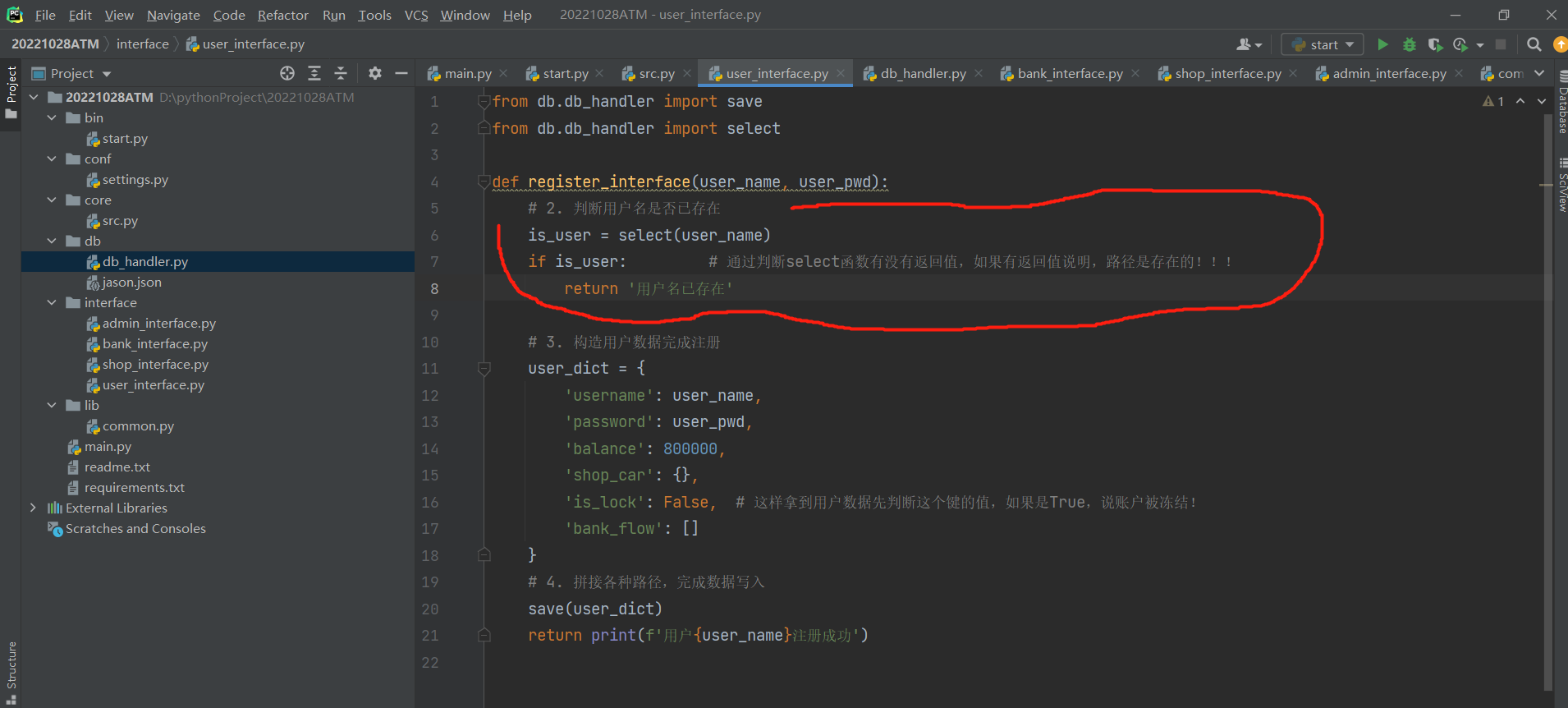The height and width of the screenshot is (708, 1568).
Task: Close the shop_interface.py editor tab
Action: (1294, 73)
